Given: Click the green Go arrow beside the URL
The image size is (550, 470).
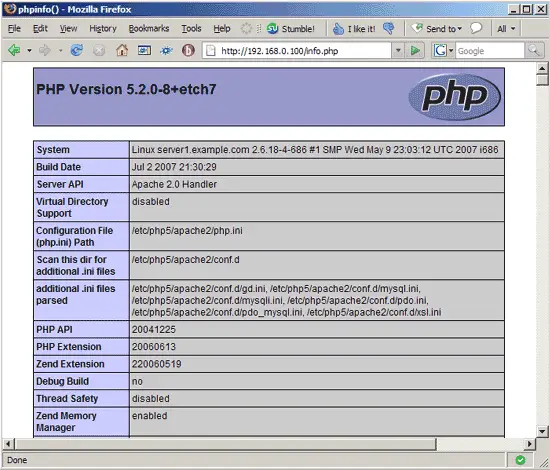Looking at the screenshot, I should point(415,51).
